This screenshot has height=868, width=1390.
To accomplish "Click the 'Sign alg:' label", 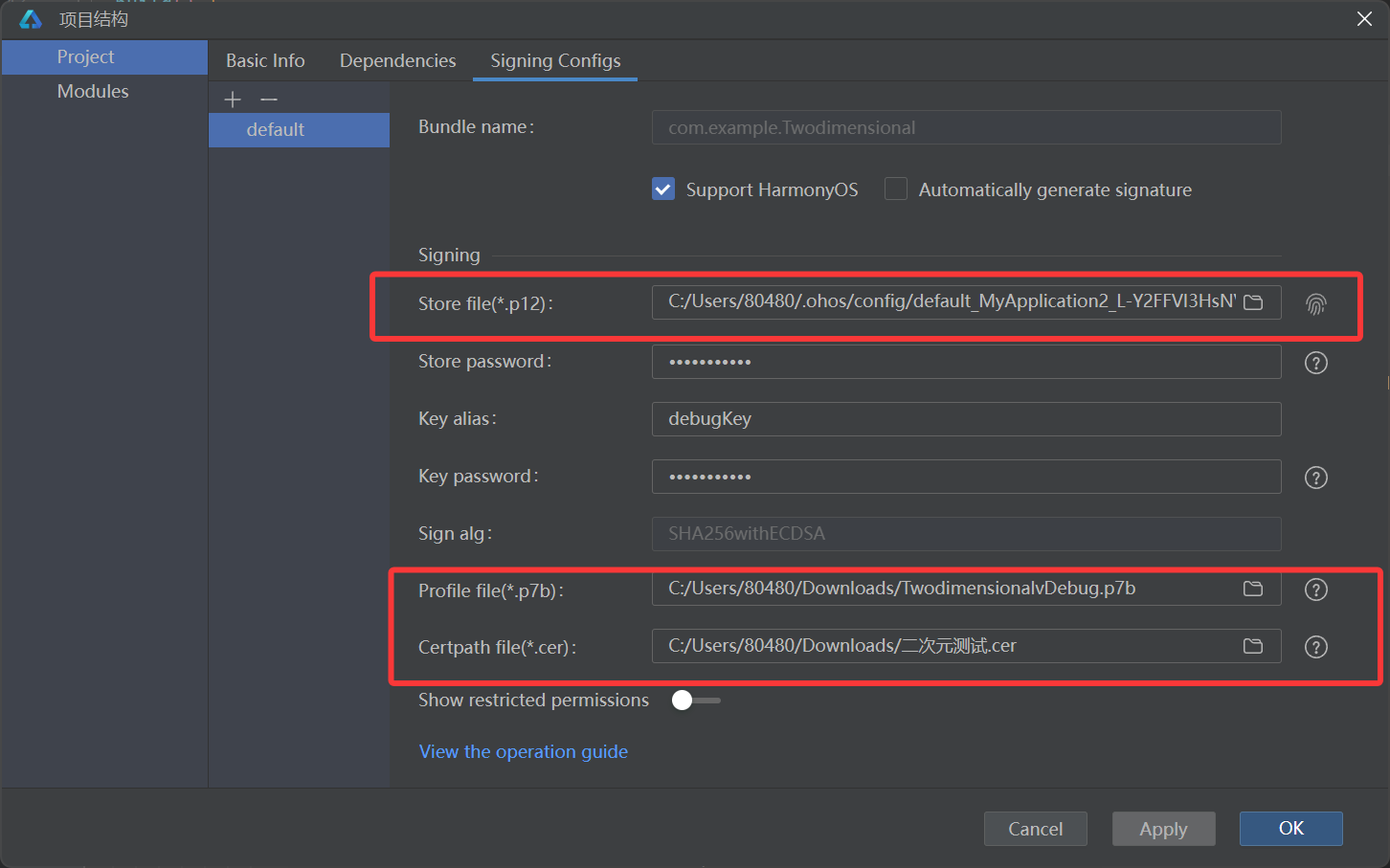I will point(455,533).
